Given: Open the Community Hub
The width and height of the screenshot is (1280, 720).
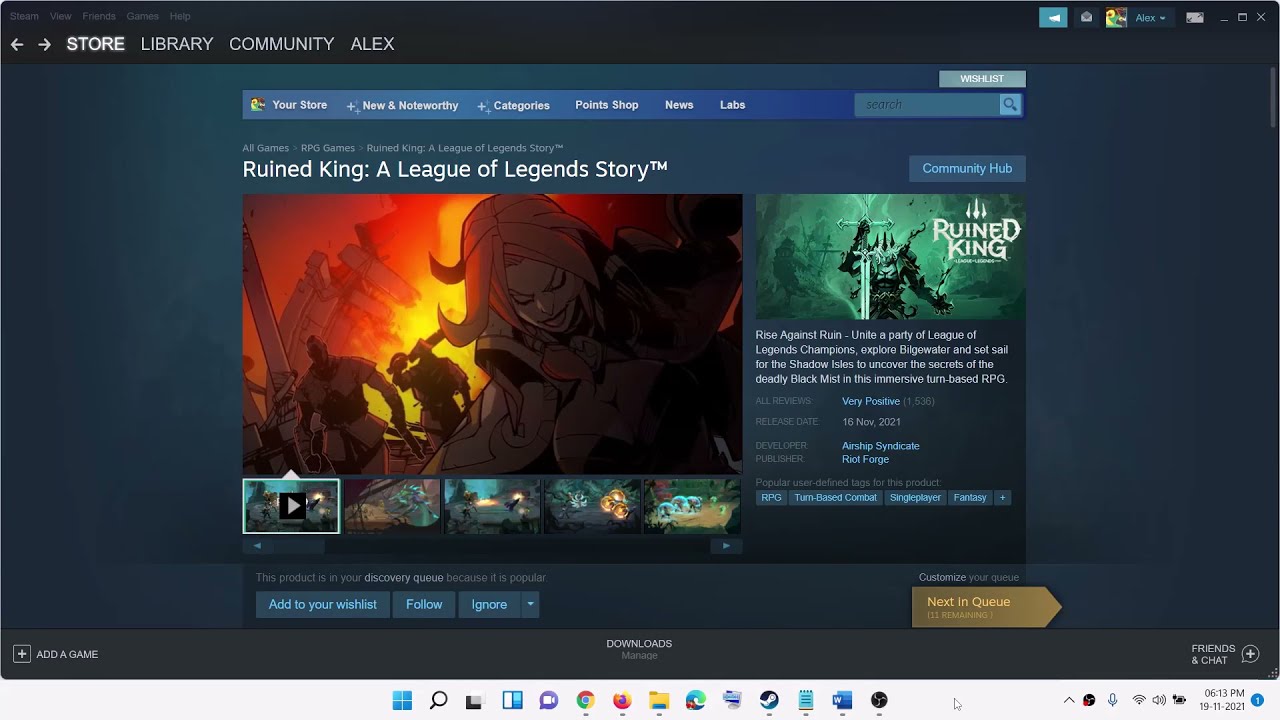Looking at the screenshot, I should coord(967,168).
